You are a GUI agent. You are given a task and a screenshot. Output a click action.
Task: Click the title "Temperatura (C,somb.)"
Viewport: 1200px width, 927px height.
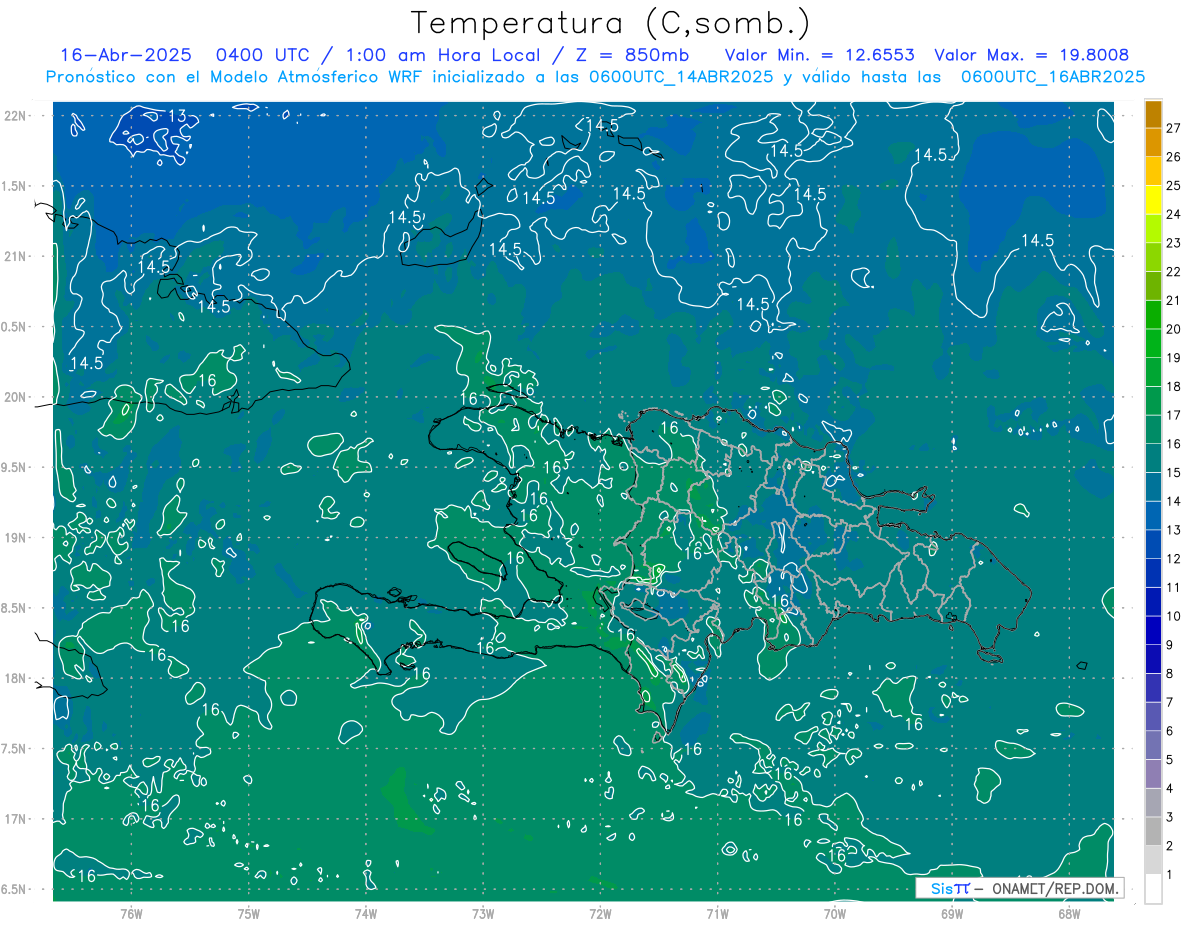click(x=611, y=24)
